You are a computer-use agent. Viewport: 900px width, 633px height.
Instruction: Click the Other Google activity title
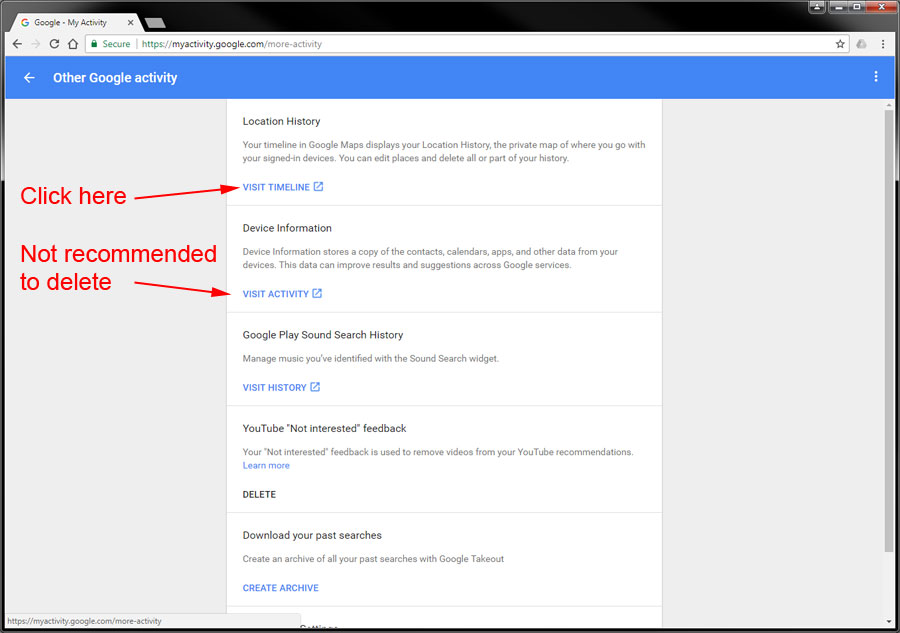[x=115, y=77]
